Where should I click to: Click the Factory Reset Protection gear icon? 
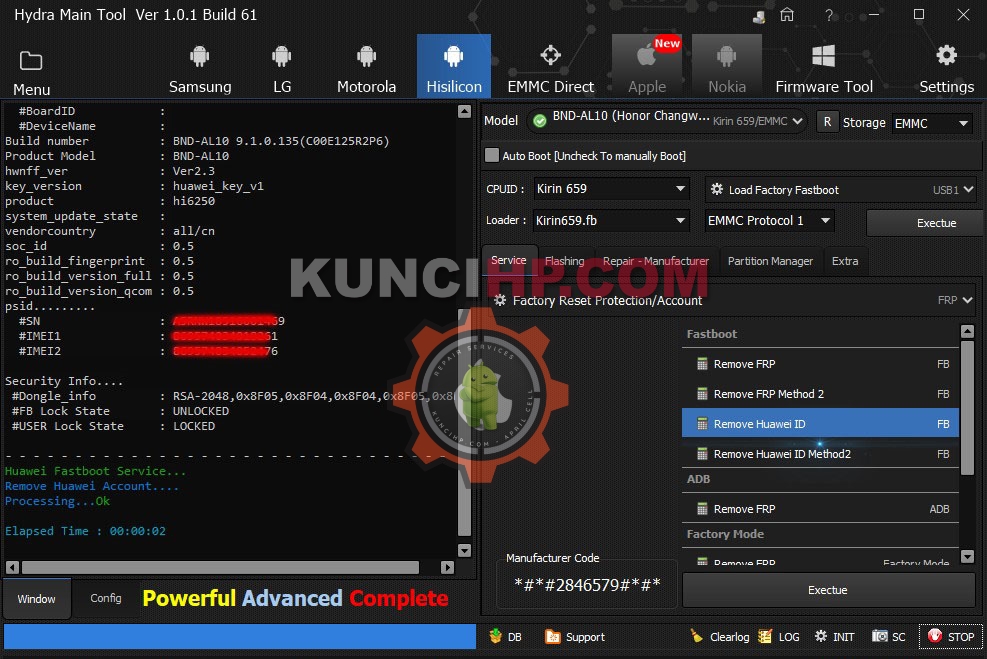click(x=500, y=300)
